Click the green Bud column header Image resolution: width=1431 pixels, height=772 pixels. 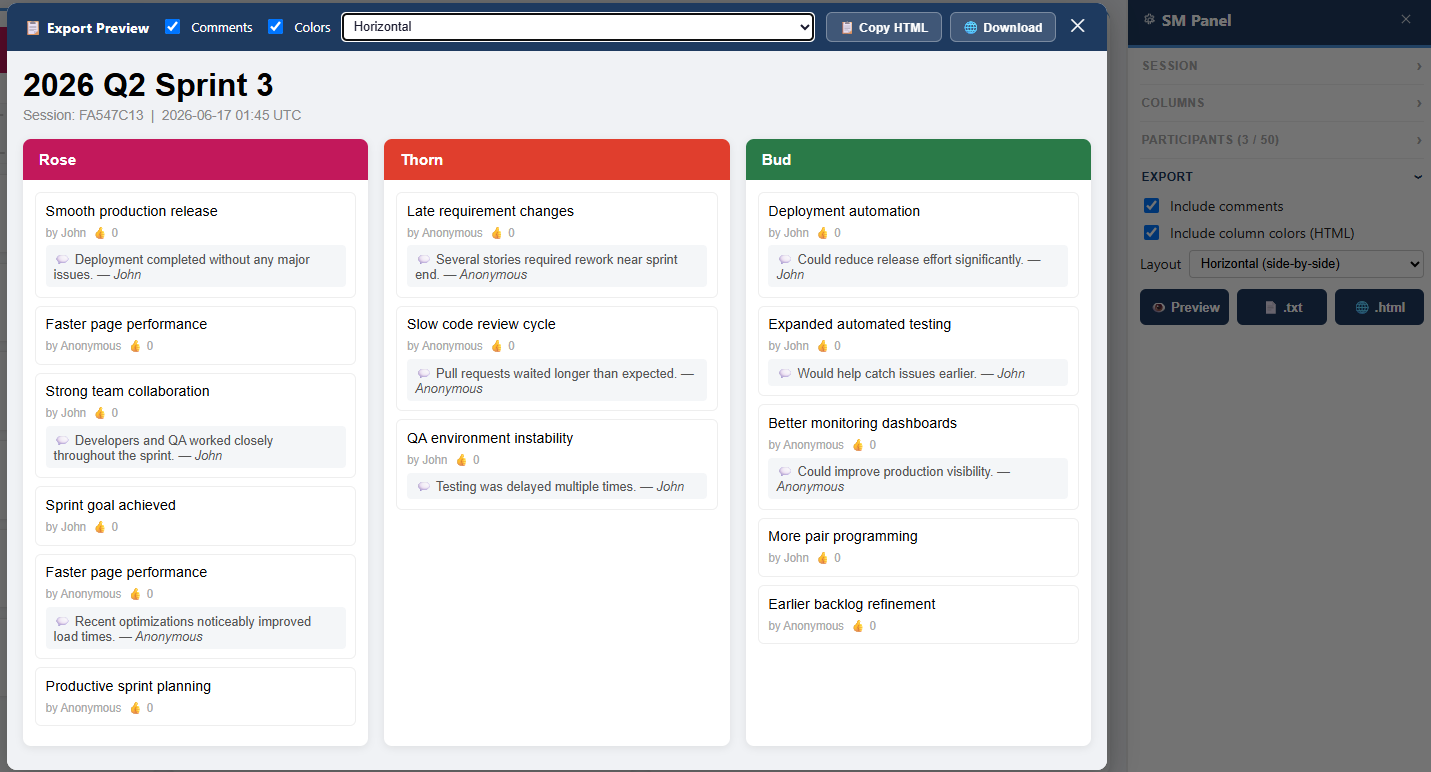918,160
